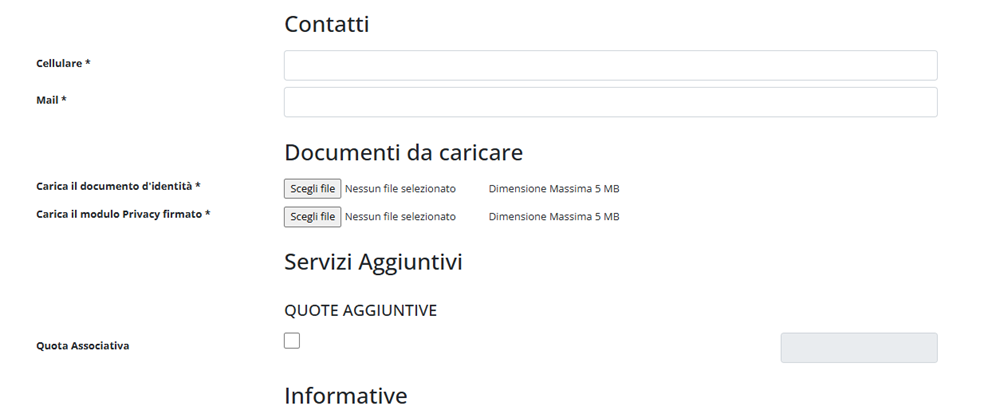
Task: Click the Cellulare text input field
Action: tap(610, 65)
